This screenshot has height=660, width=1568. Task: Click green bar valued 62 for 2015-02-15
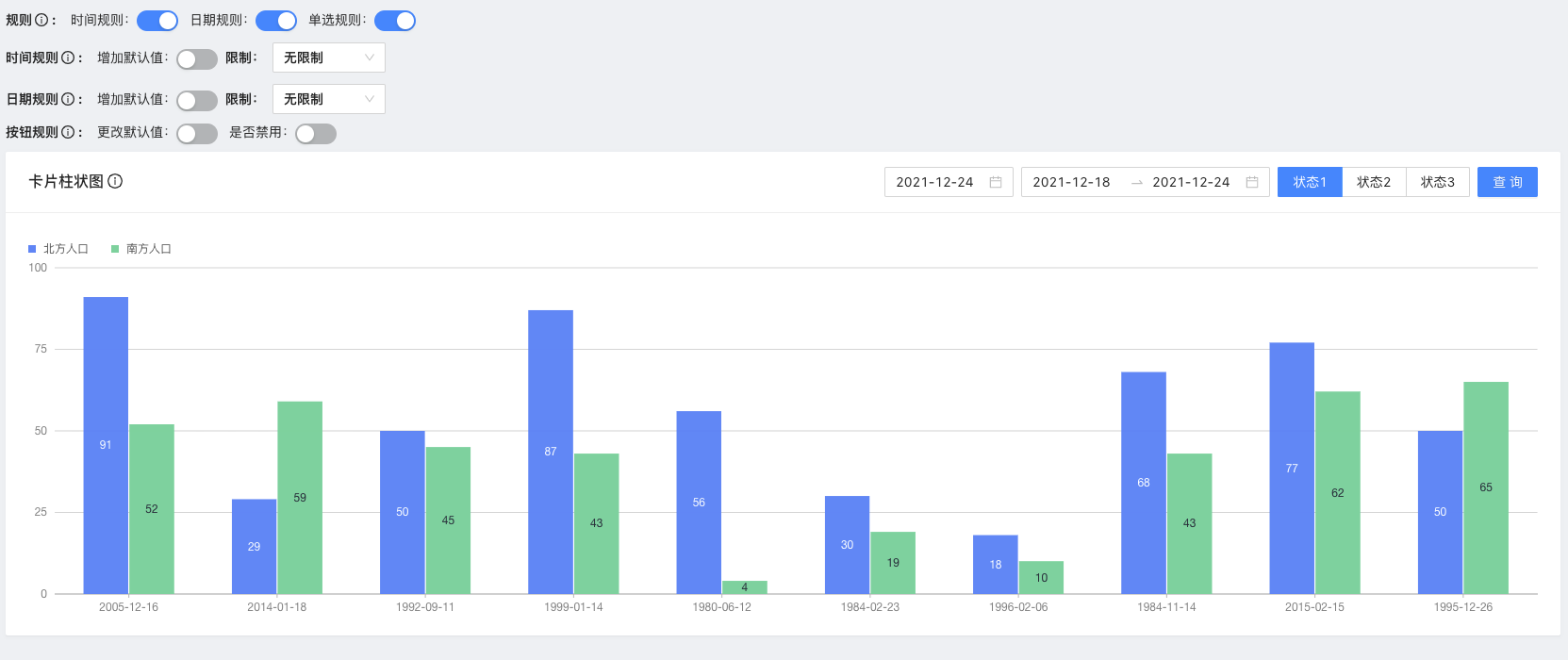tap(1338, 493)
